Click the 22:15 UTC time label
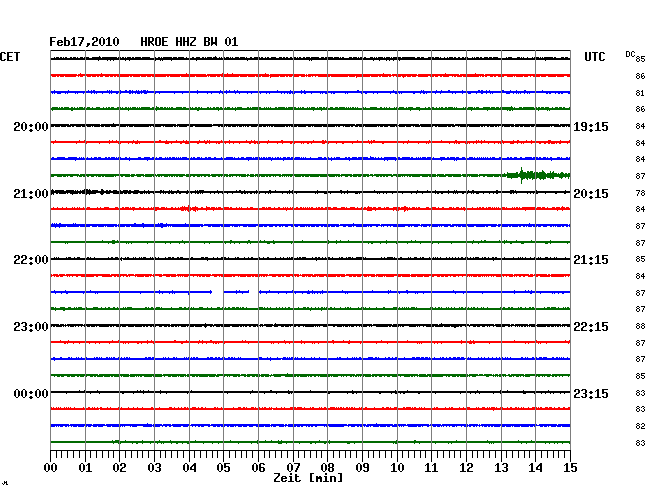This screenshot has width=650, height=494. coord(591,327)
